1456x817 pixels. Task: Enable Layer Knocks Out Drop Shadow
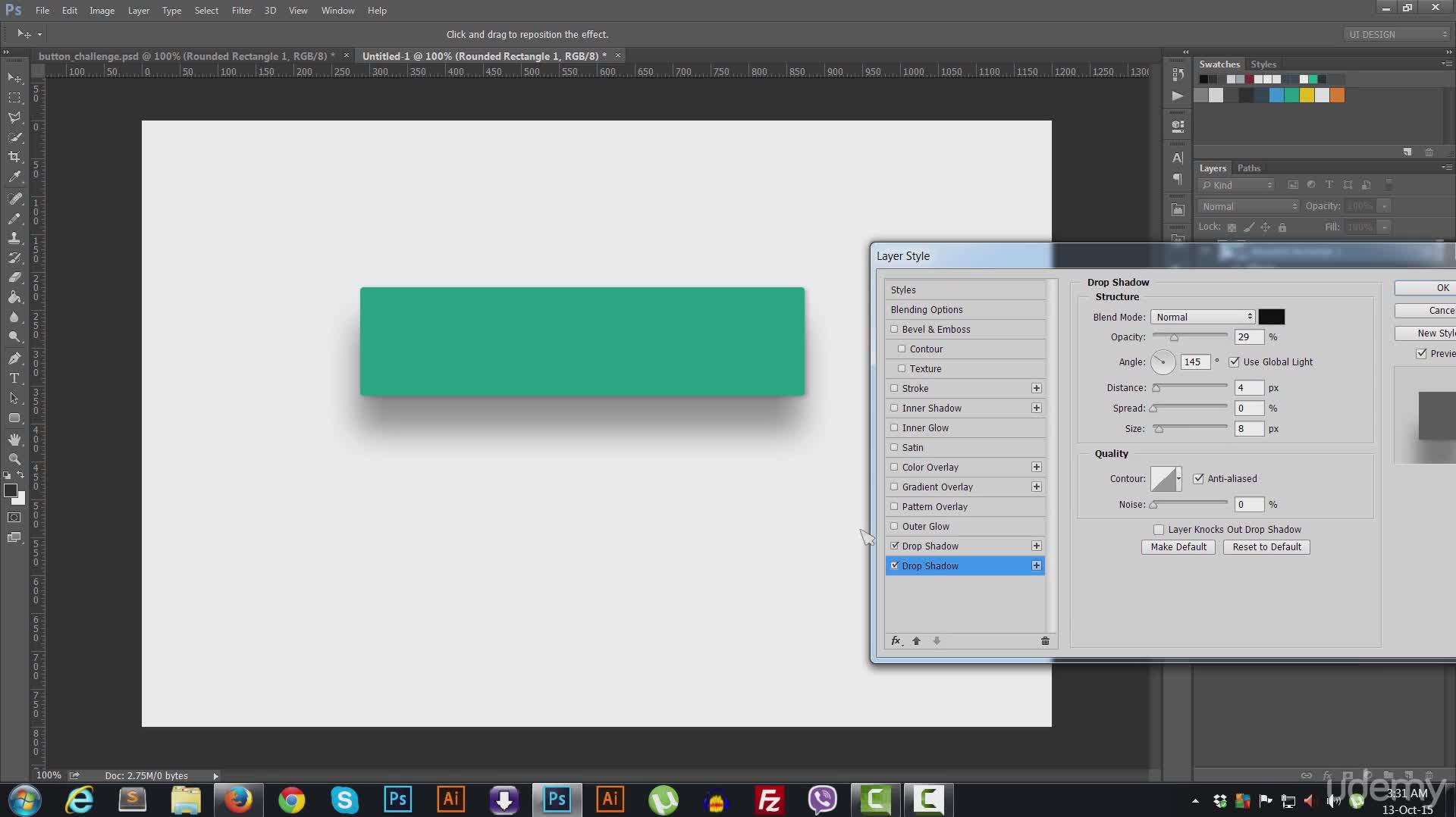tap(1158, 530)
